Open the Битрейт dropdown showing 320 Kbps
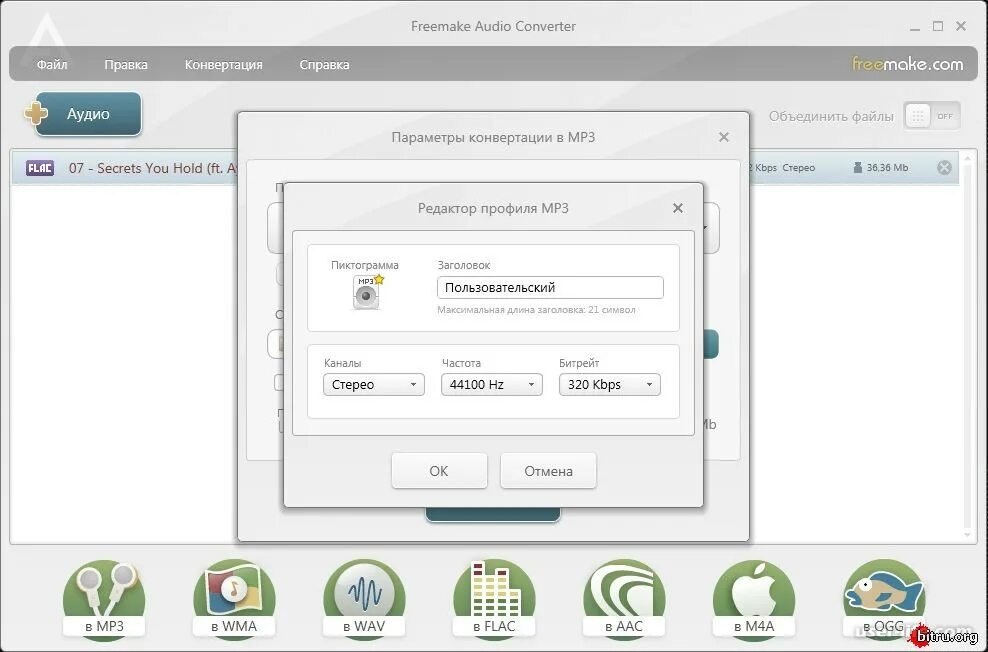This screenshot has height=652, width=988. click(x=609, y=385)
